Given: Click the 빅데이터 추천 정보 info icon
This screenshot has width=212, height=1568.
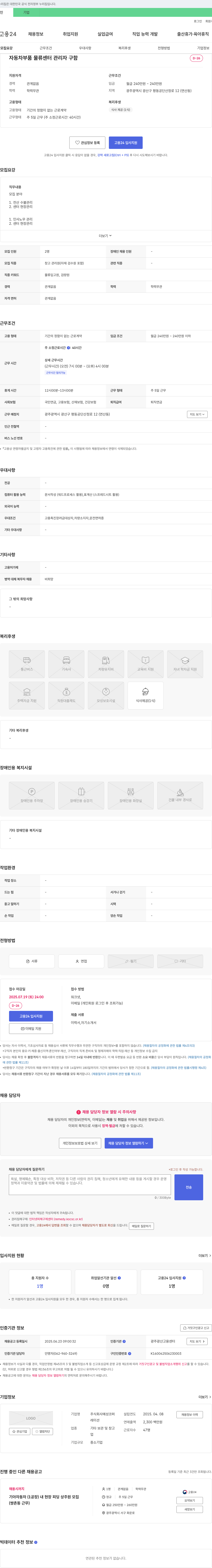Looking at the screenshot, I should pos(36,1542).
